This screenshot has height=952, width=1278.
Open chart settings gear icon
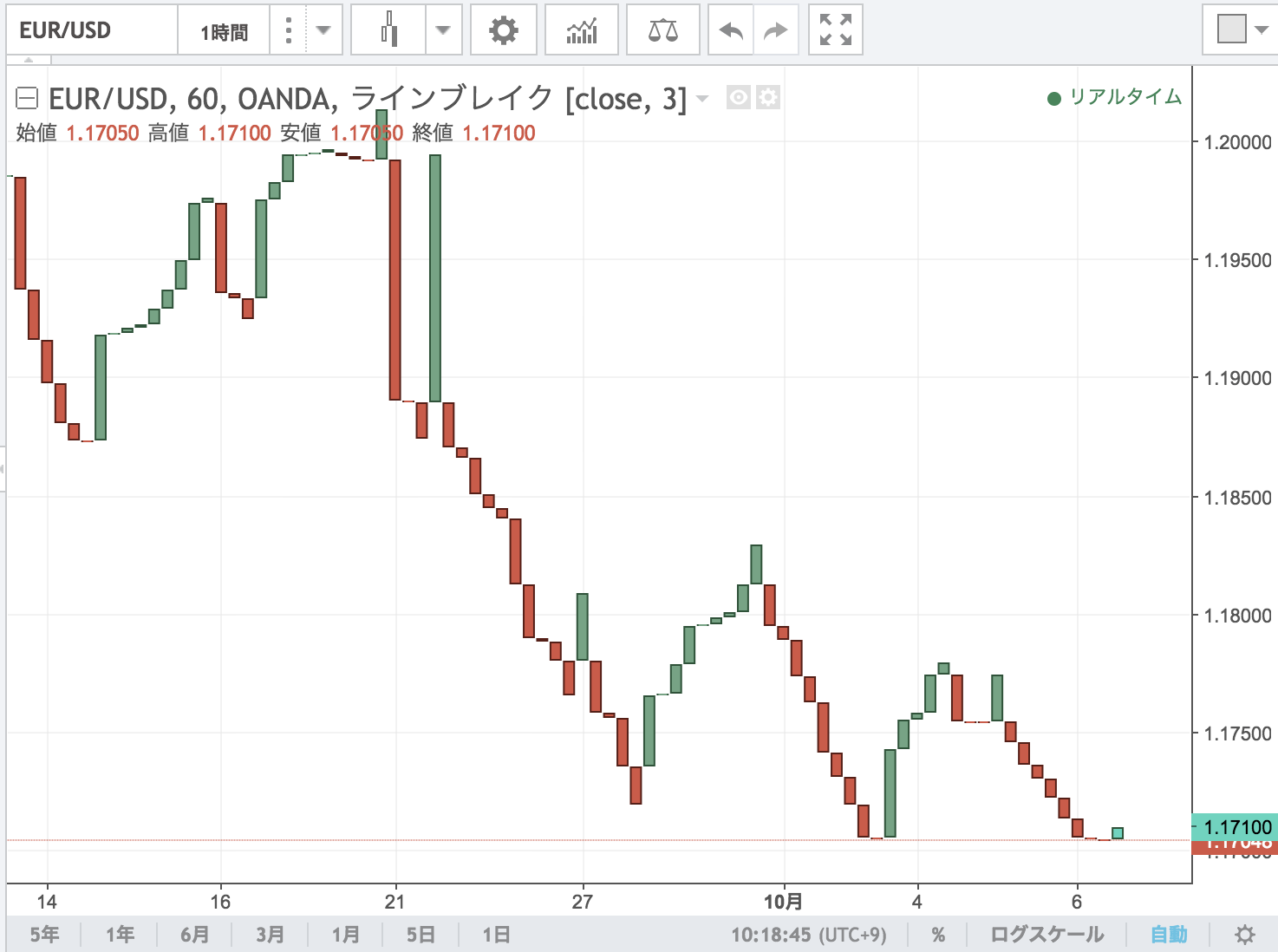click(x=504, y=30)
